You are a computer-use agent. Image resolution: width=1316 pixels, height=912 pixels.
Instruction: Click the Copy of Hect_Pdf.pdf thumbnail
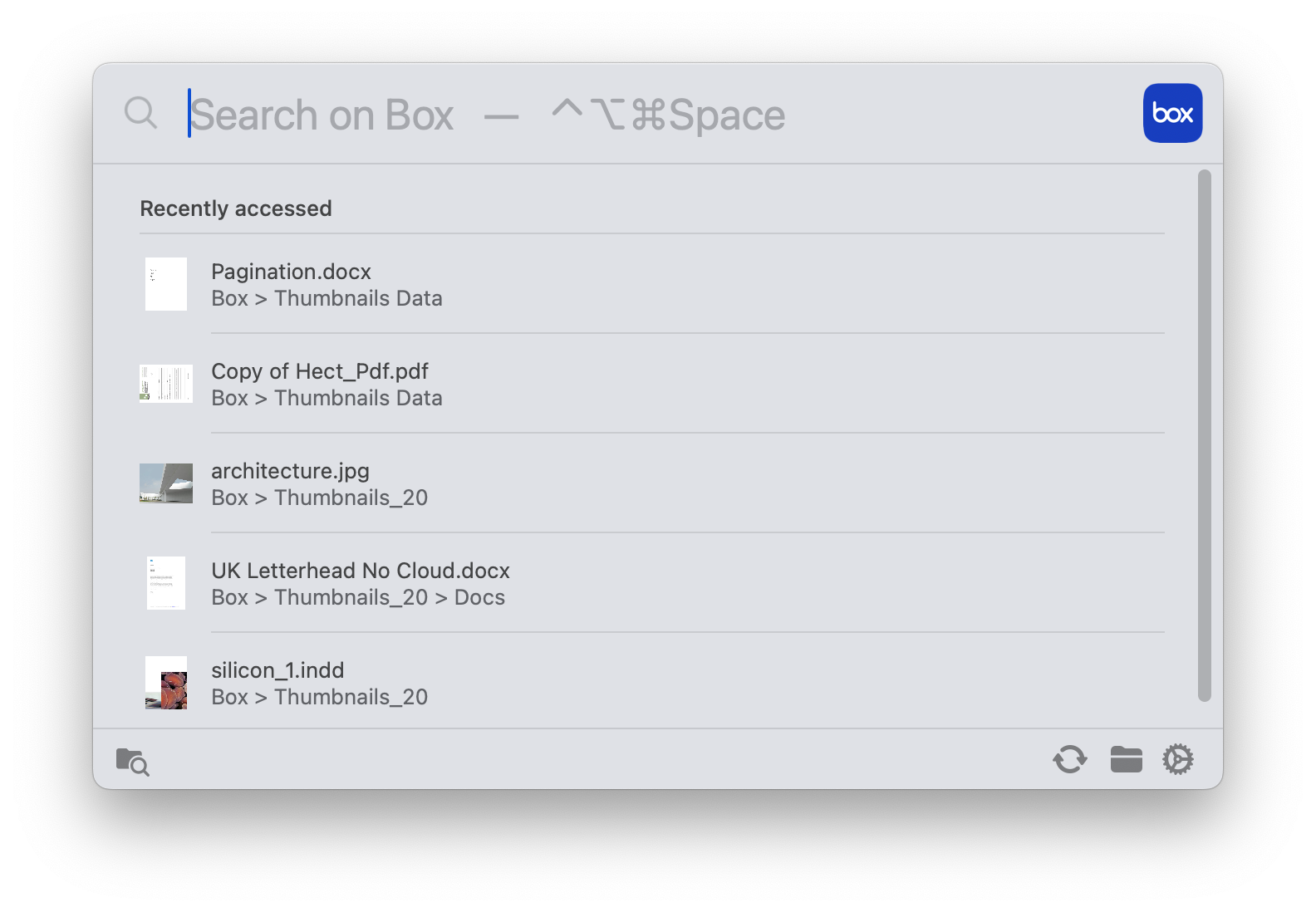(166, 384)
